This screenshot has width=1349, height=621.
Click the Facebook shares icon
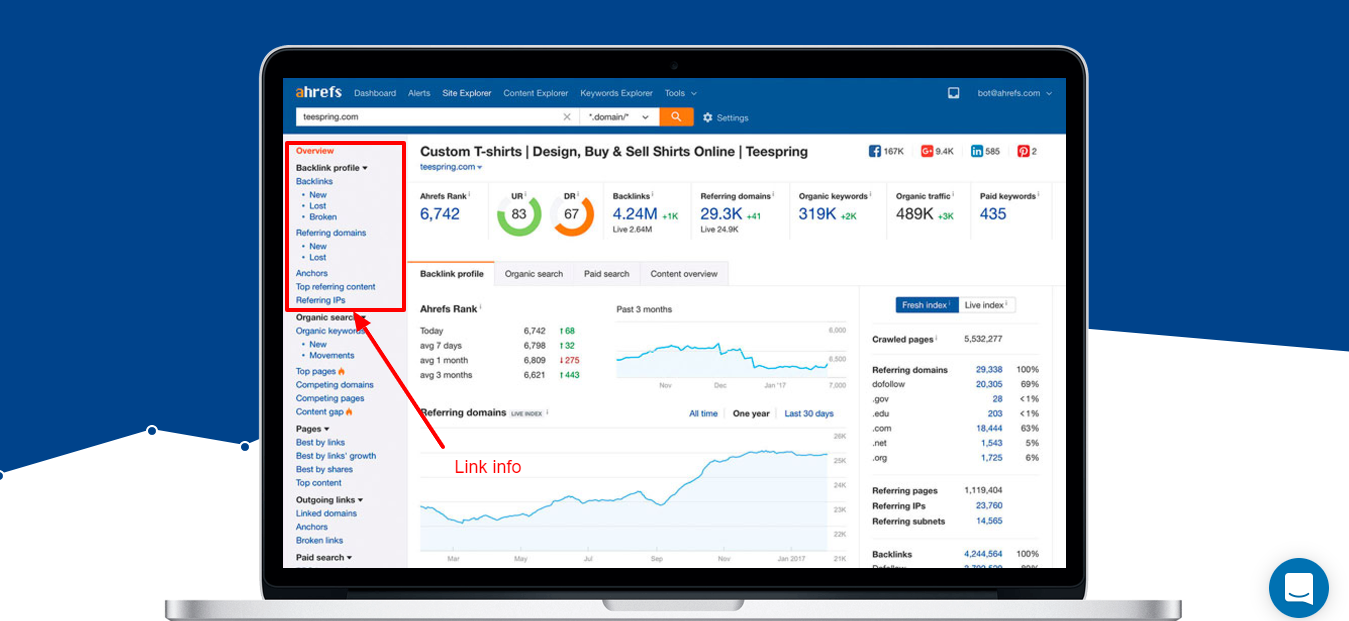[875, 151]
